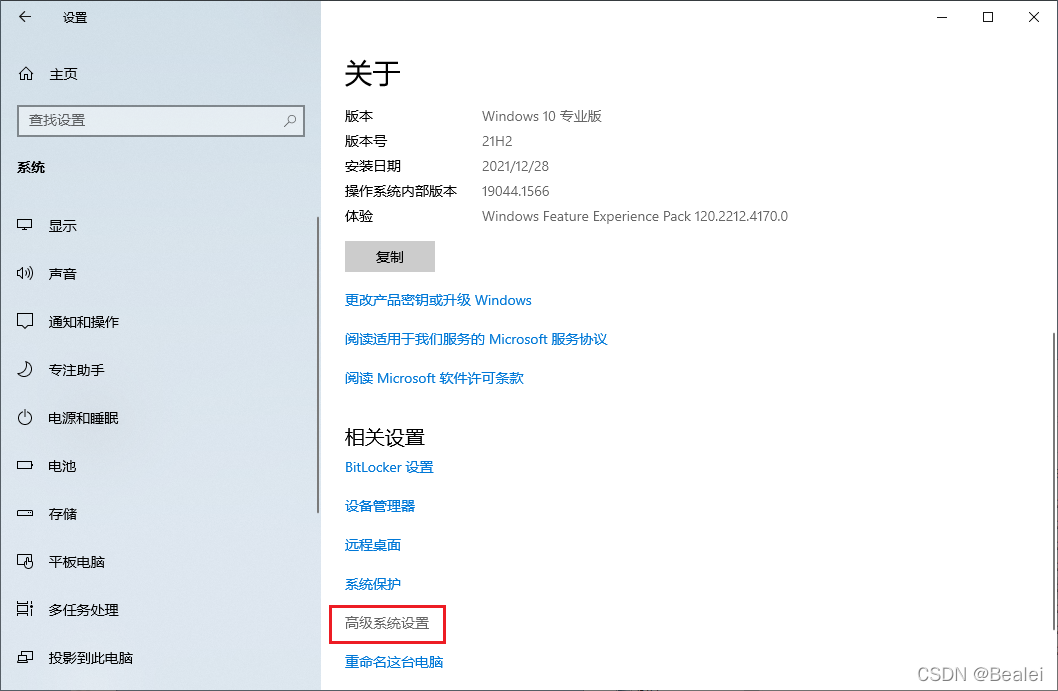Viewport: 1058px width, 691px height.
Task: Open 系统保护 link
Action: point(373,584)
